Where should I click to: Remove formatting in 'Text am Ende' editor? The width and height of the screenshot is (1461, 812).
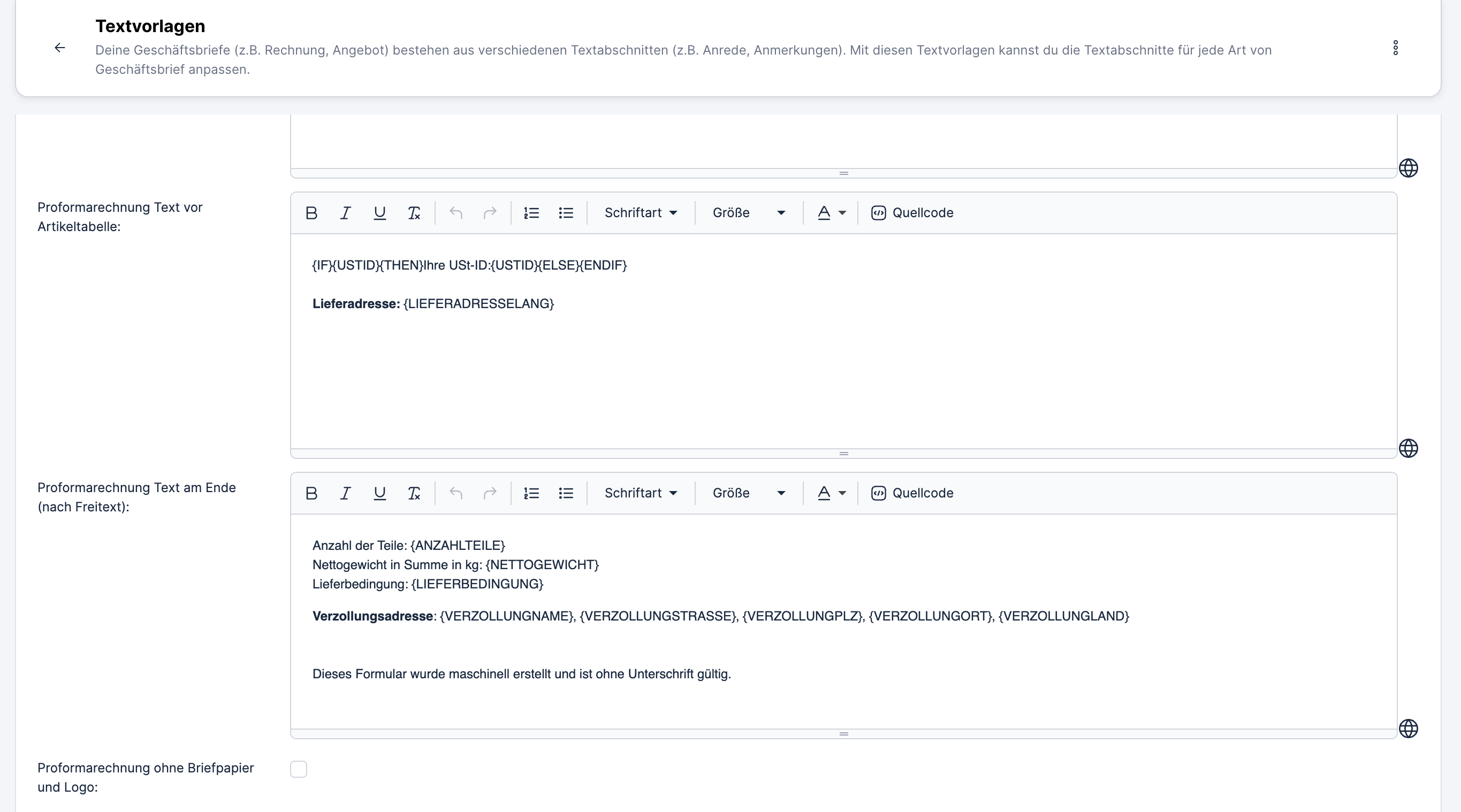pyautogui.click(x=414, y=493)
